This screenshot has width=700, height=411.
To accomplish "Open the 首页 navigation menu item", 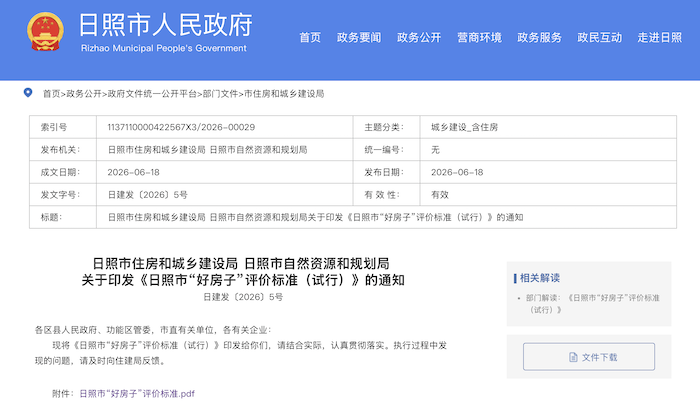I will point(310,37).
